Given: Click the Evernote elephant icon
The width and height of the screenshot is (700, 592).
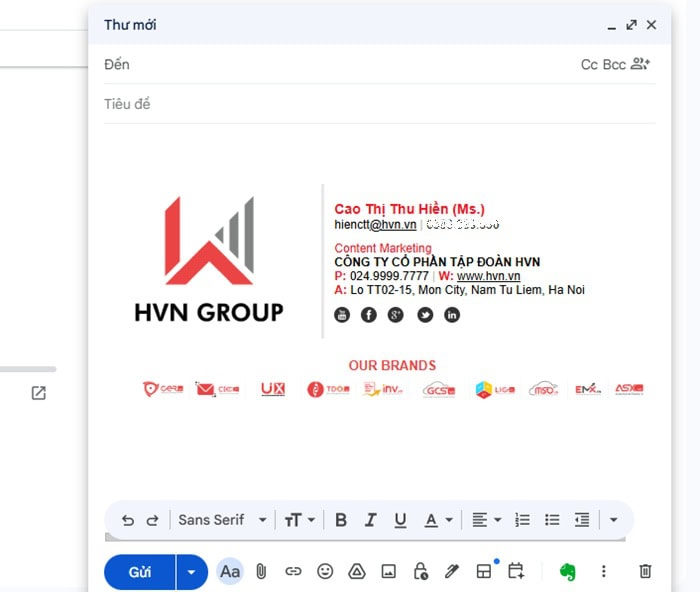Looking at the screenshot, I should [567, 572].
